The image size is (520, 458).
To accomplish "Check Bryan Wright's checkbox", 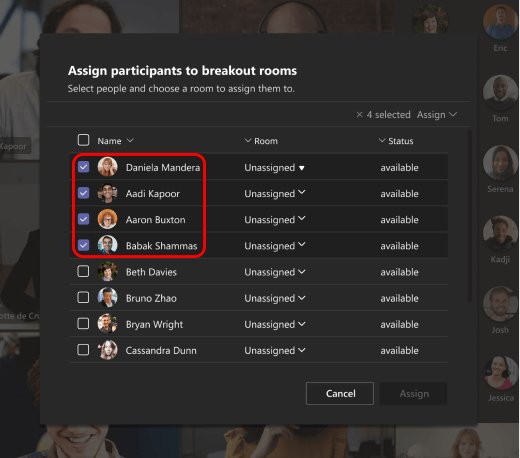I will point(83,323).
